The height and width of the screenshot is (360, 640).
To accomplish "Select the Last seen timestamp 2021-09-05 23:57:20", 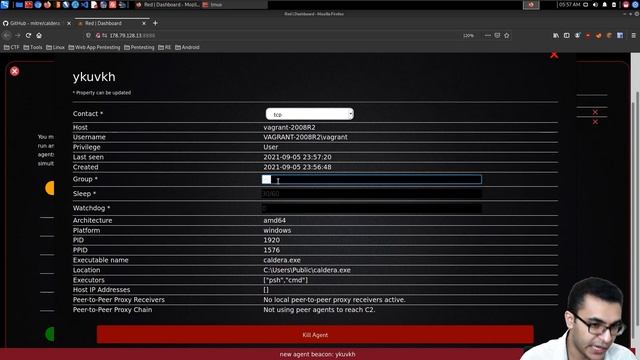I will click(297, 157).
